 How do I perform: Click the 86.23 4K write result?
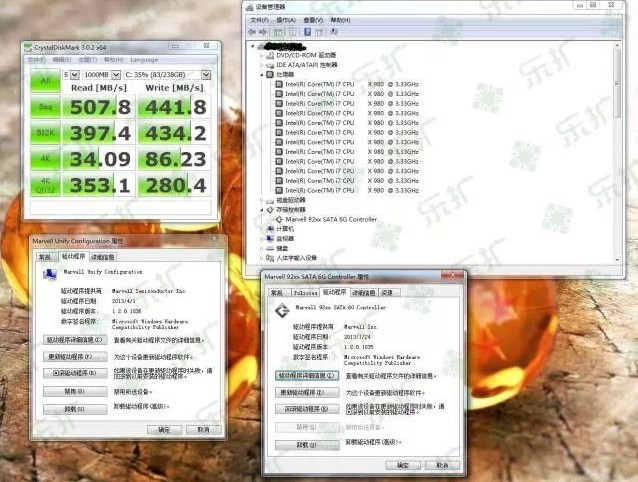coord(174,159)
